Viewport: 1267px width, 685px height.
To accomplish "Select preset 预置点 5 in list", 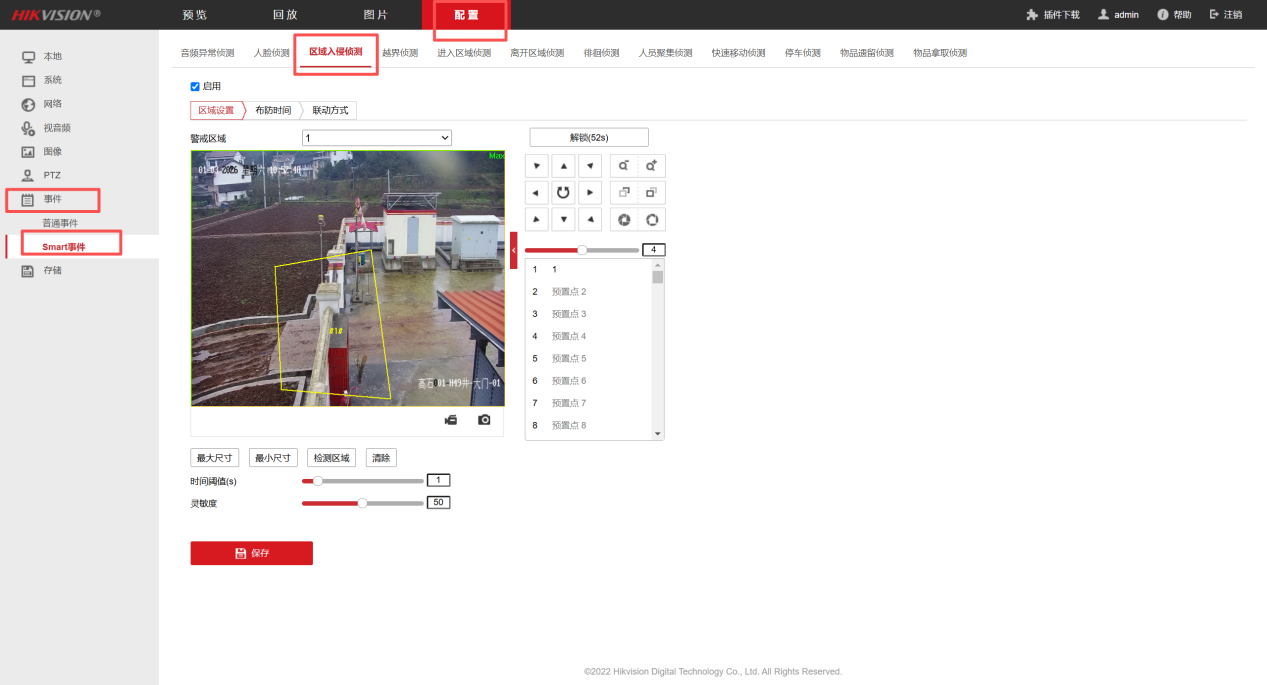I will point(569,358).
